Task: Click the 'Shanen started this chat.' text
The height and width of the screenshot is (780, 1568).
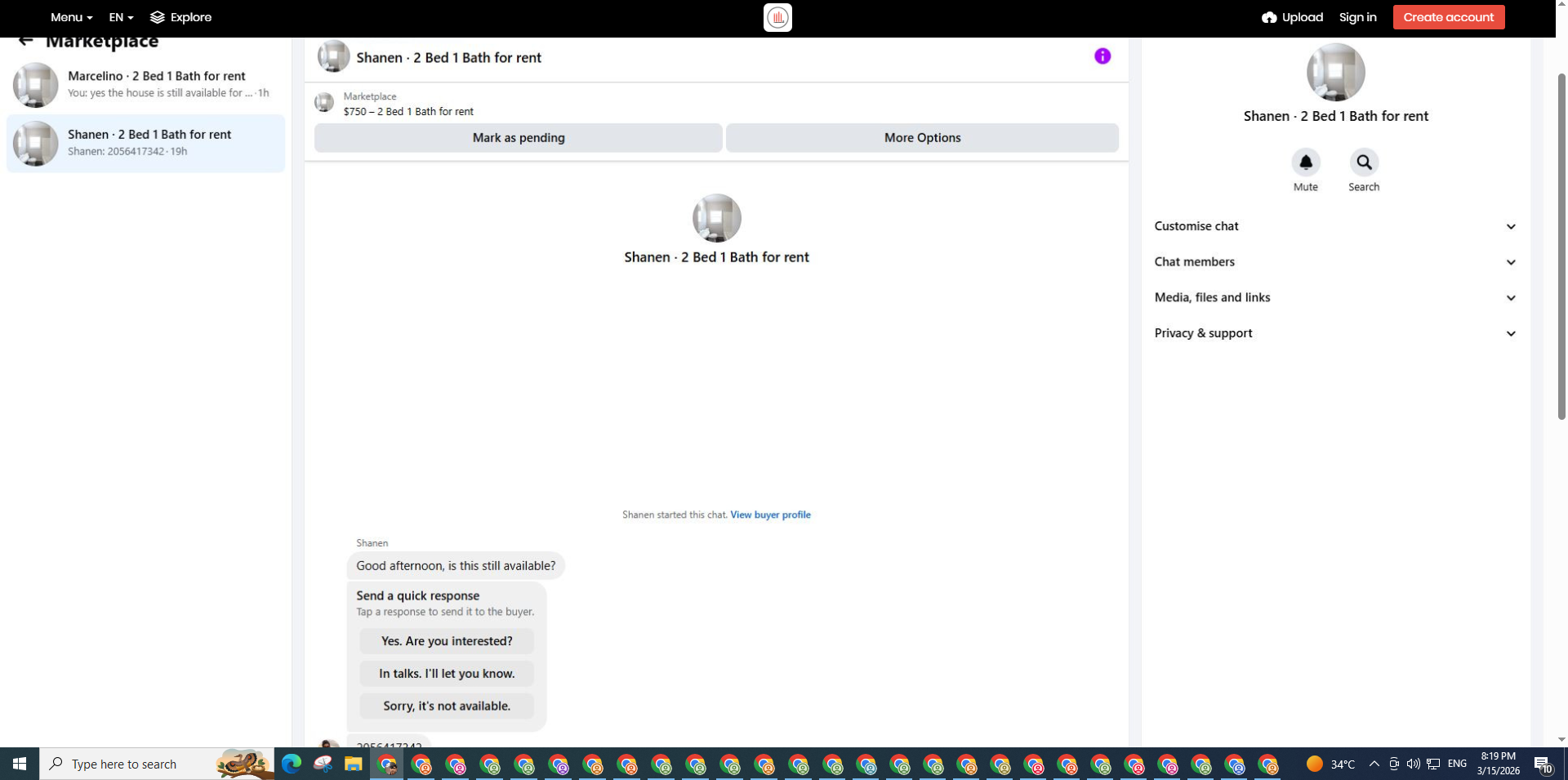Action: point(675,515)
